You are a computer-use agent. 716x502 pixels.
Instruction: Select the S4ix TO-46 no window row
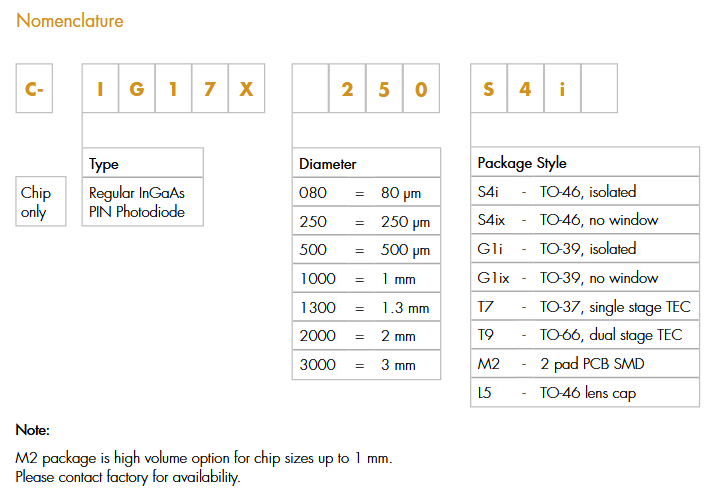click(x=584, y=220)
